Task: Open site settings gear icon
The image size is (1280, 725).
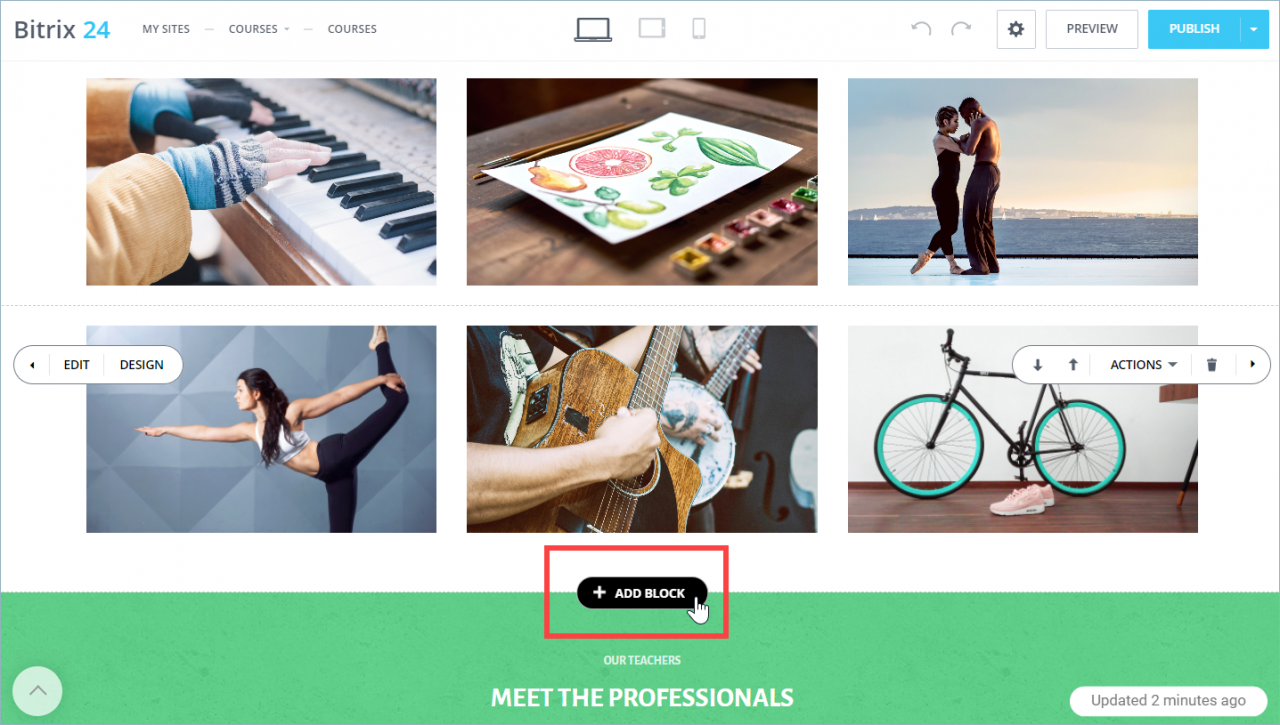Action: point(1016,29)
